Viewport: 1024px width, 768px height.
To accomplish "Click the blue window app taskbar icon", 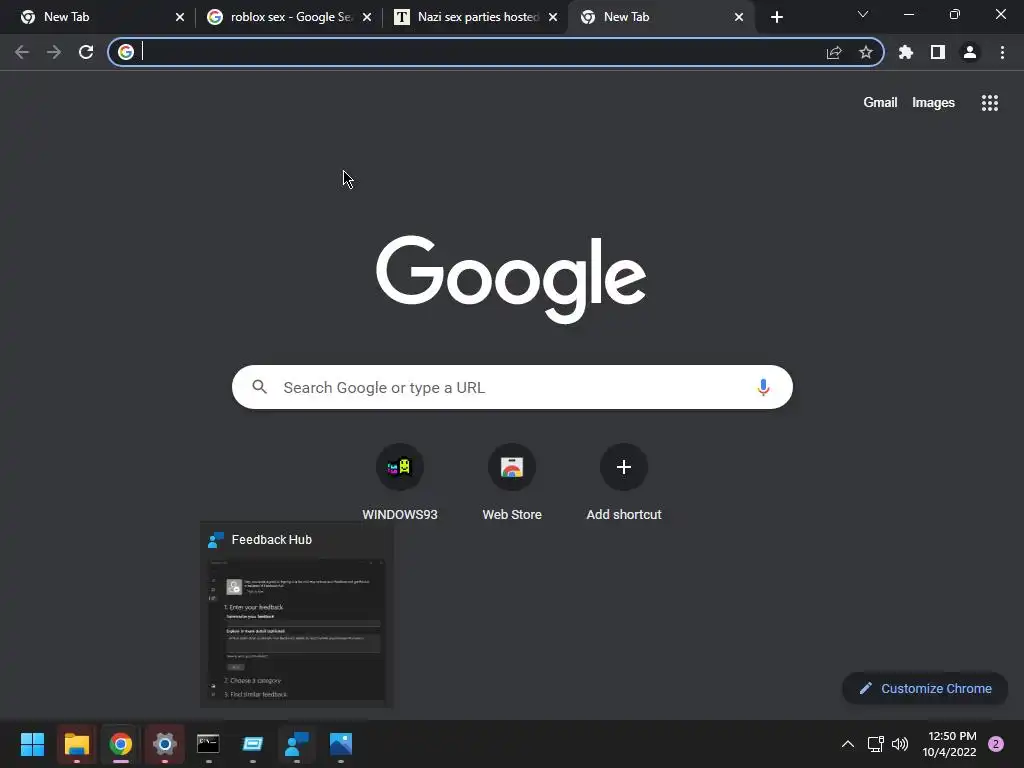I will [x=253, y=744].
